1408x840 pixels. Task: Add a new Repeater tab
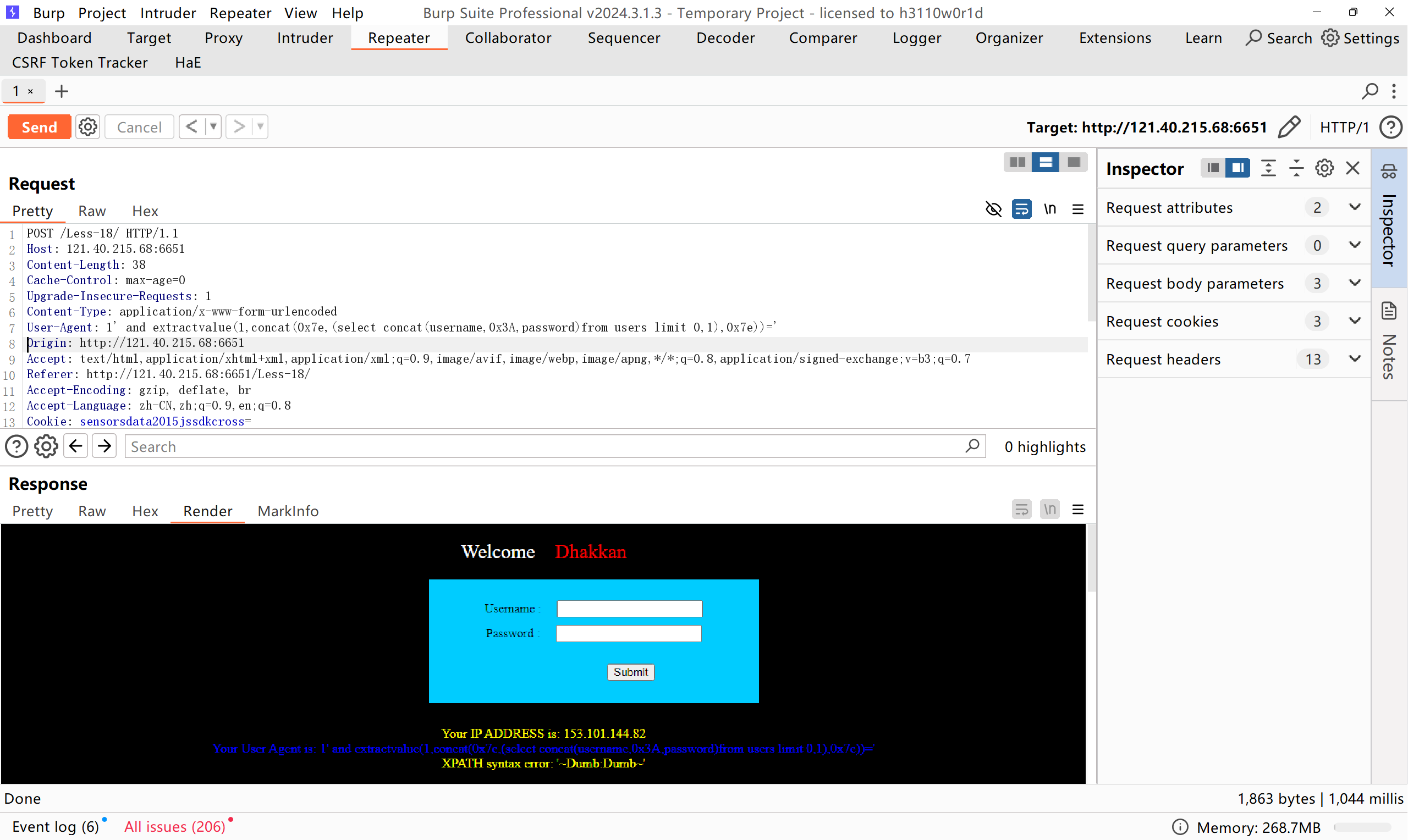pyautogui.click(x=61, y=91)
